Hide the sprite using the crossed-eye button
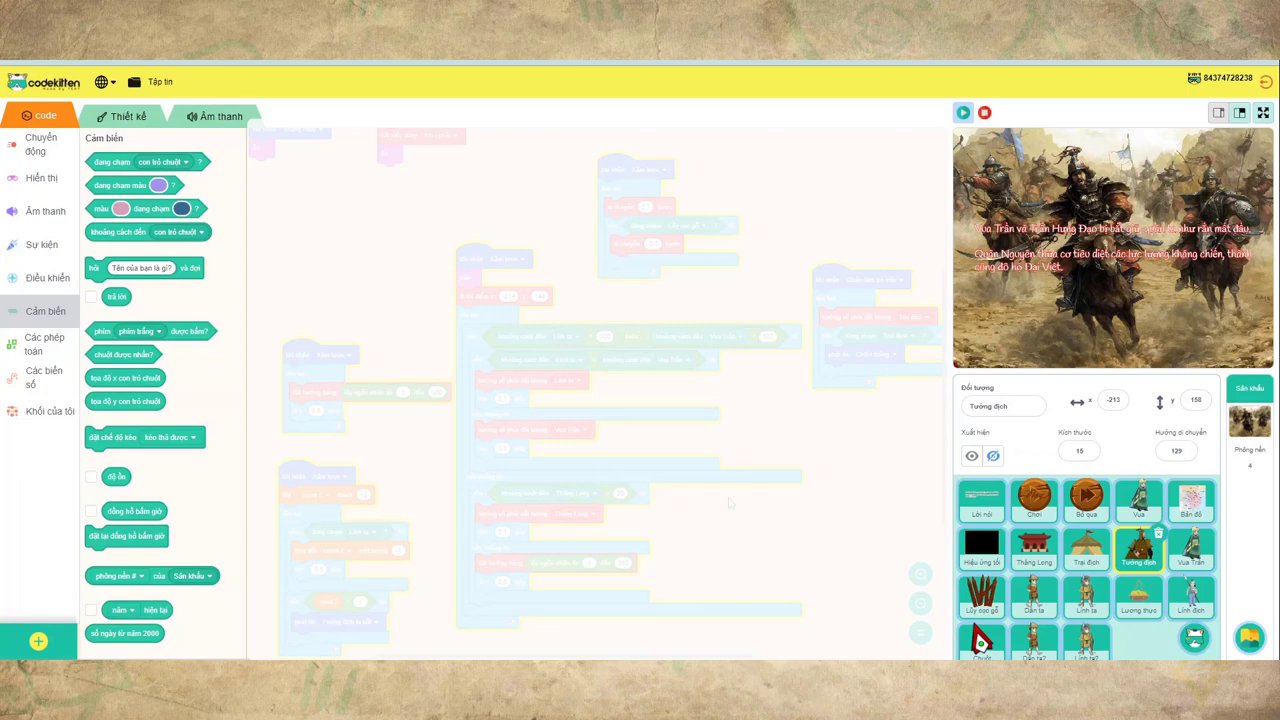The height and width of the screenshot is (720, 1280). point(993,456)
